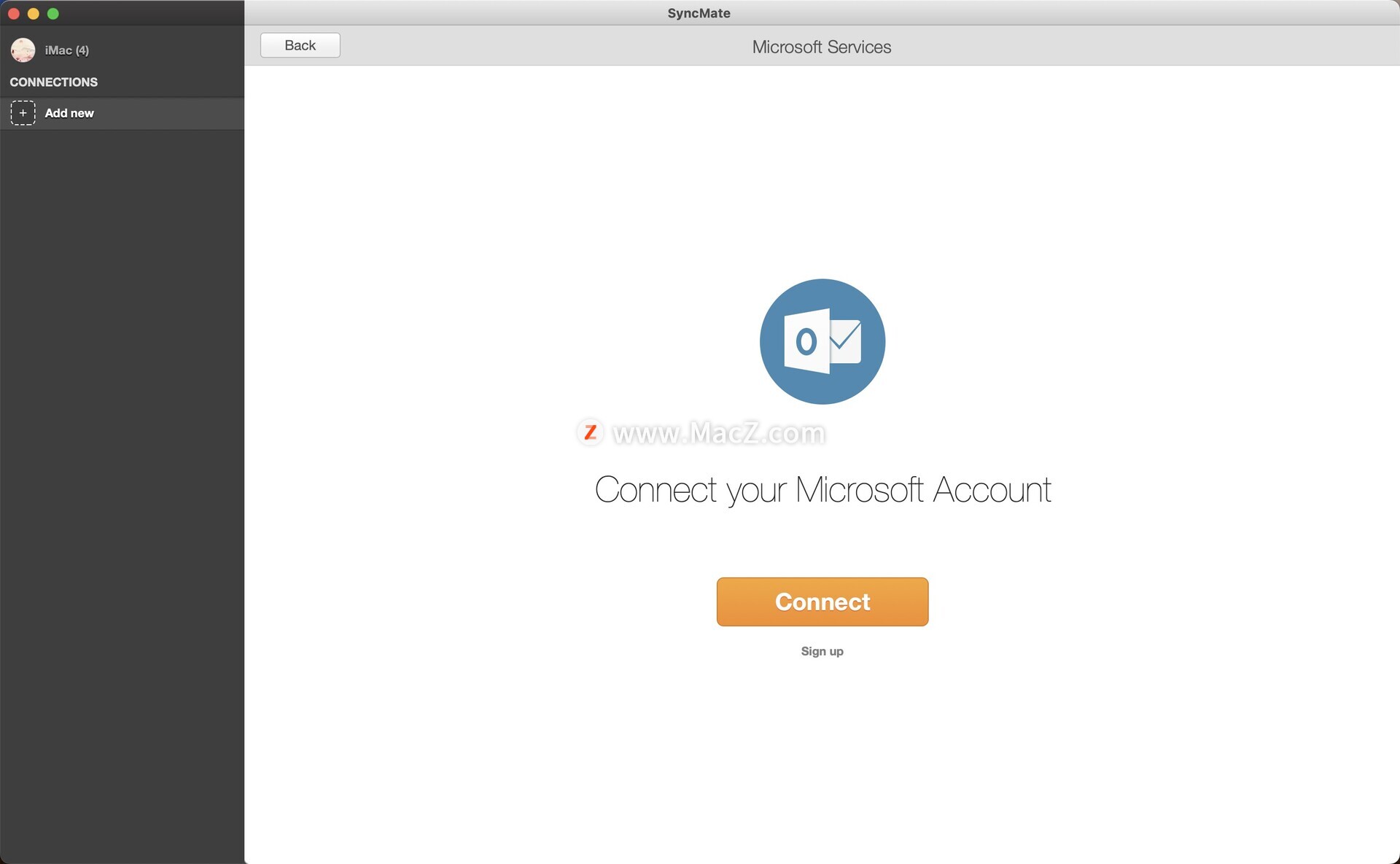
Task: Select Add new in the connections sidebar
Action: coord(122,113)
